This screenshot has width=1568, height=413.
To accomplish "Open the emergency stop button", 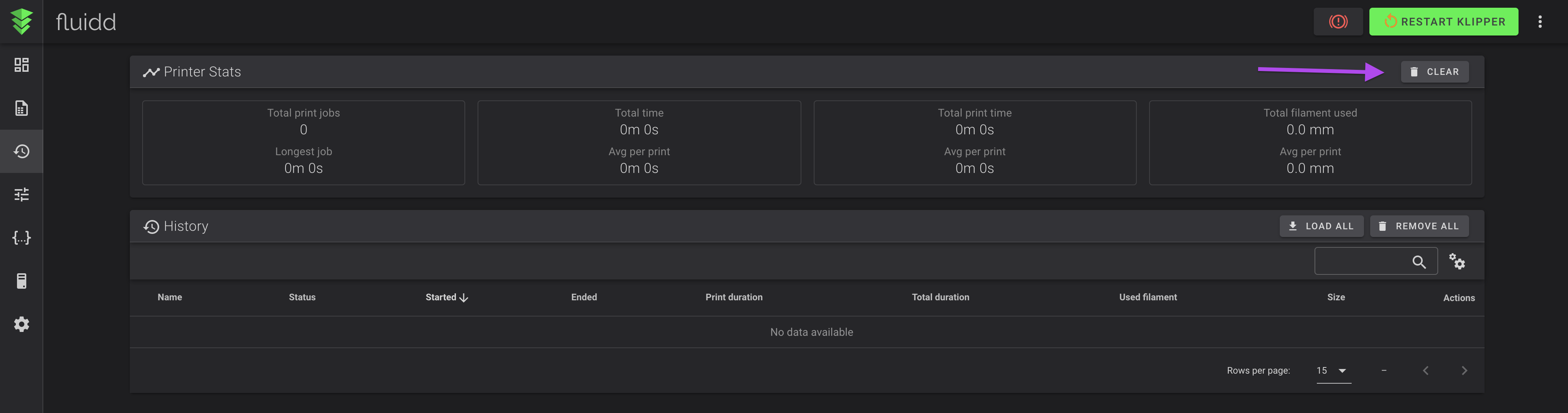I will point(1338,21).
